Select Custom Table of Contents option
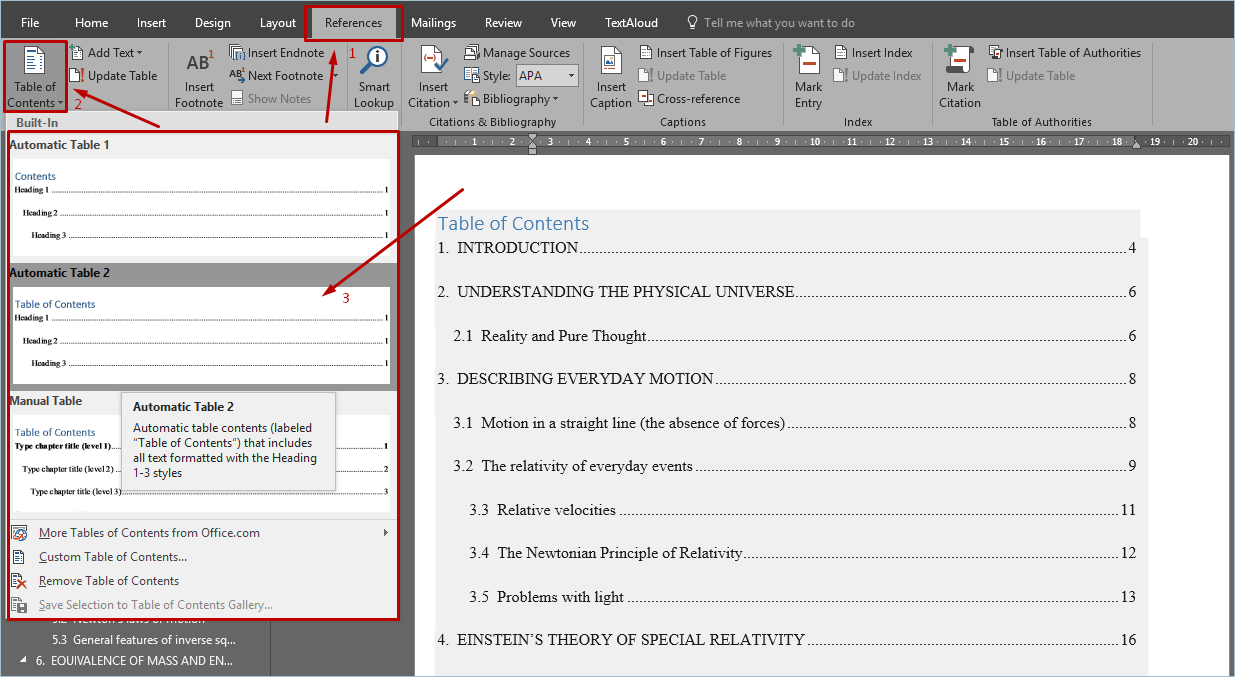Viewport: 1235px width, 677px height. pyautogui.click(x=112, y=557)
